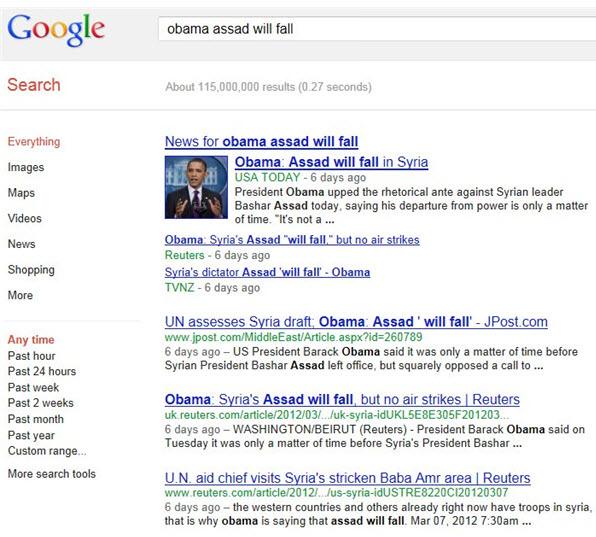The width and height of the screenshot is (596, 537).
Task: Open 'U.N. aid chief visits Syria's stricken Baba Amr' result
Action: [x=347, y=478]
